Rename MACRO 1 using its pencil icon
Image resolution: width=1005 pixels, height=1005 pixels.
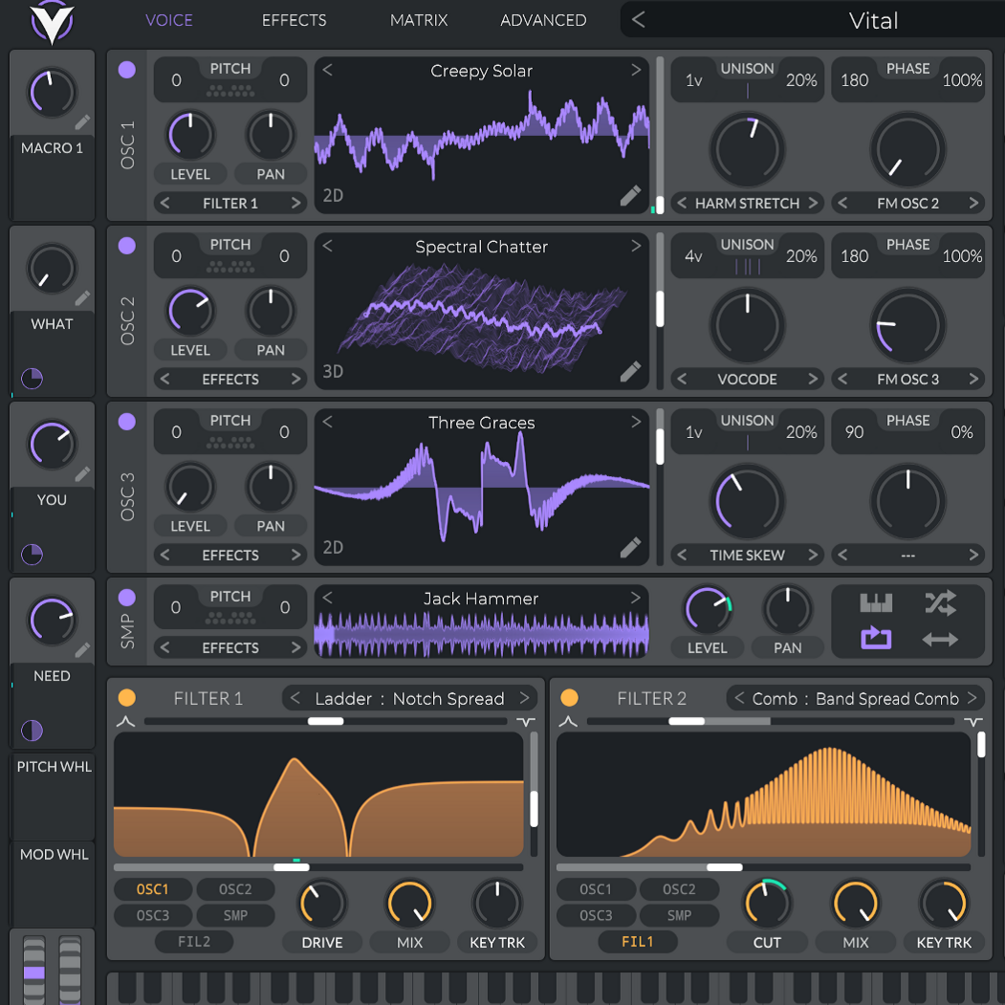click(x=82, y=122)
